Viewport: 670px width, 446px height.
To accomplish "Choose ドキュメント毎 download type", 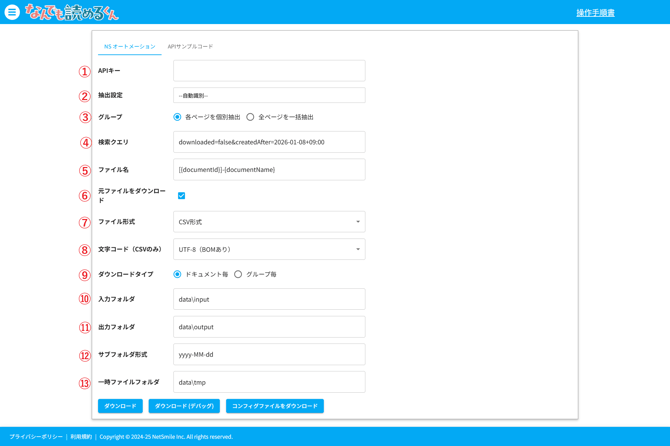I will pyautogui.click(x=178, y=274).
